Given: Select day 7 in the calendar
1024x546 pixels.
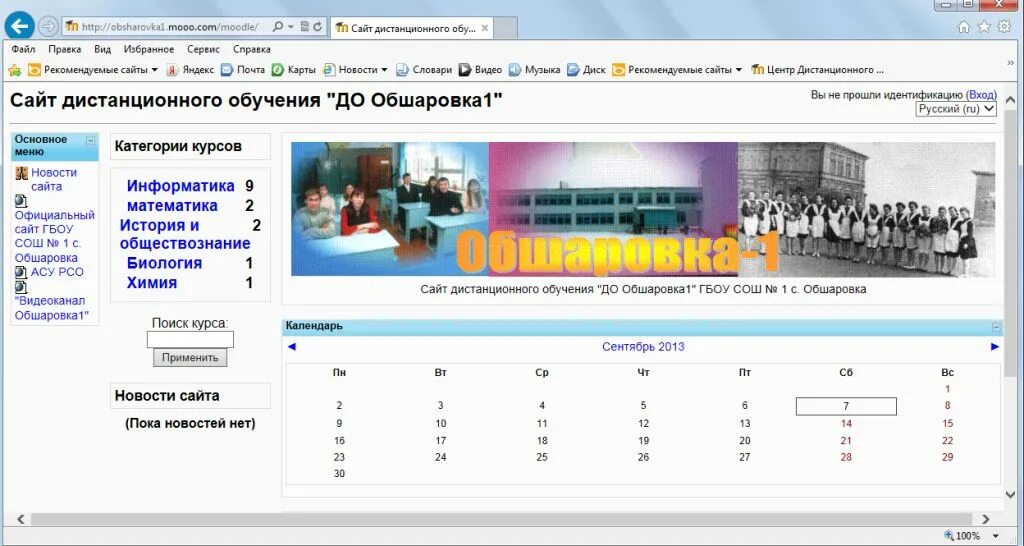Looking at the screenshot, I should click(x=846, y=406).
